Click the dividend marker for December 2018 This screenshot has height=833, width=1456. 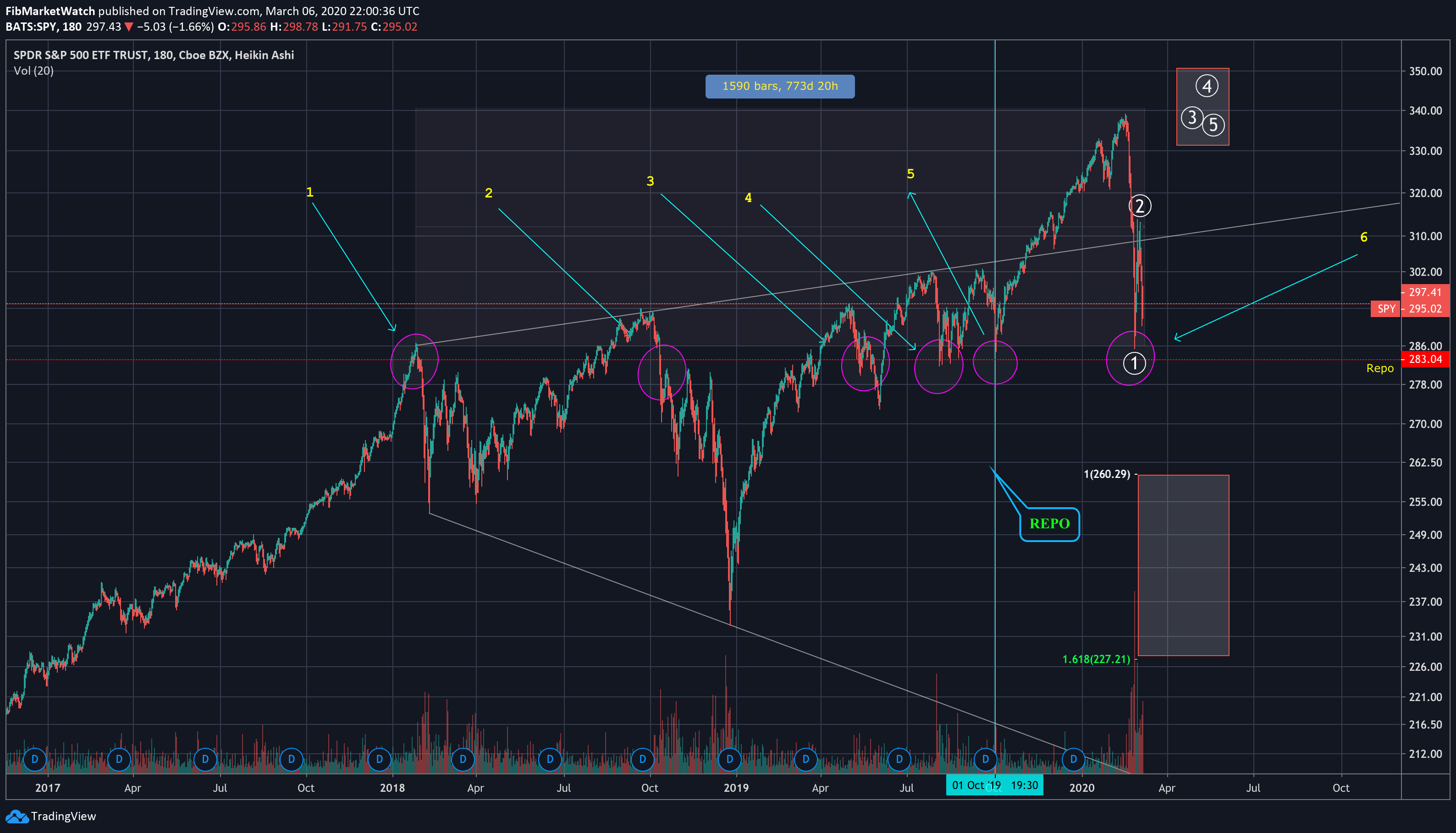pos(730,759)
